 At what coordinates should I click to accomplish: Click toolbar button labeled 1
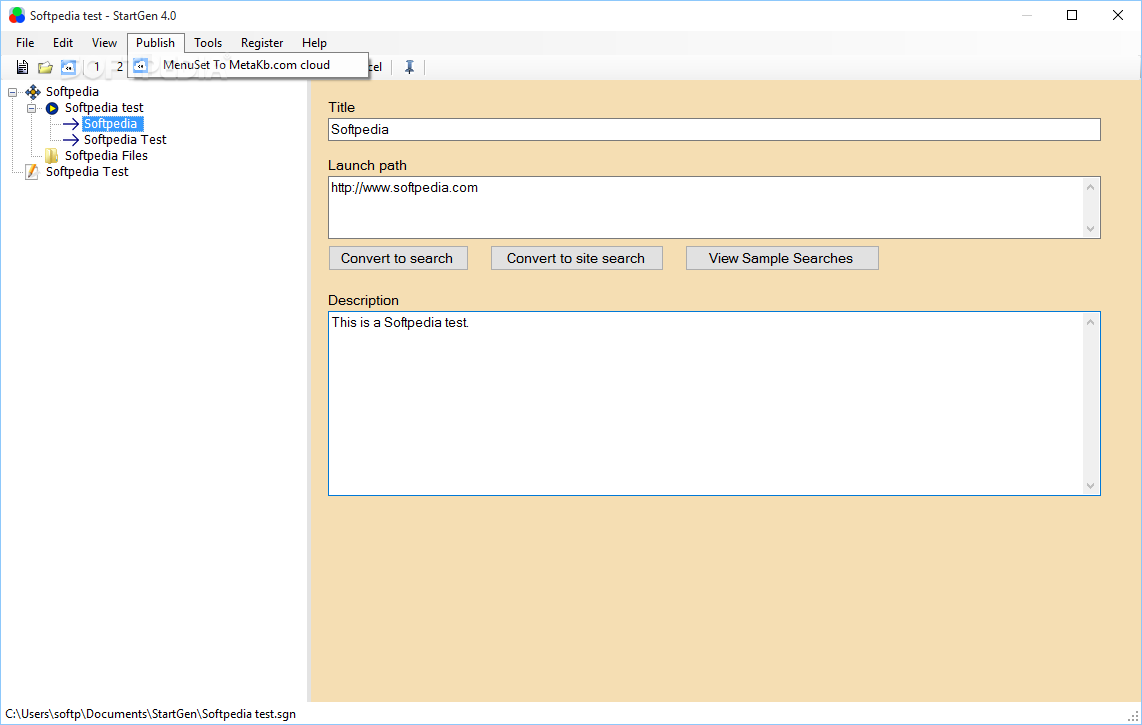click(97, 67)
